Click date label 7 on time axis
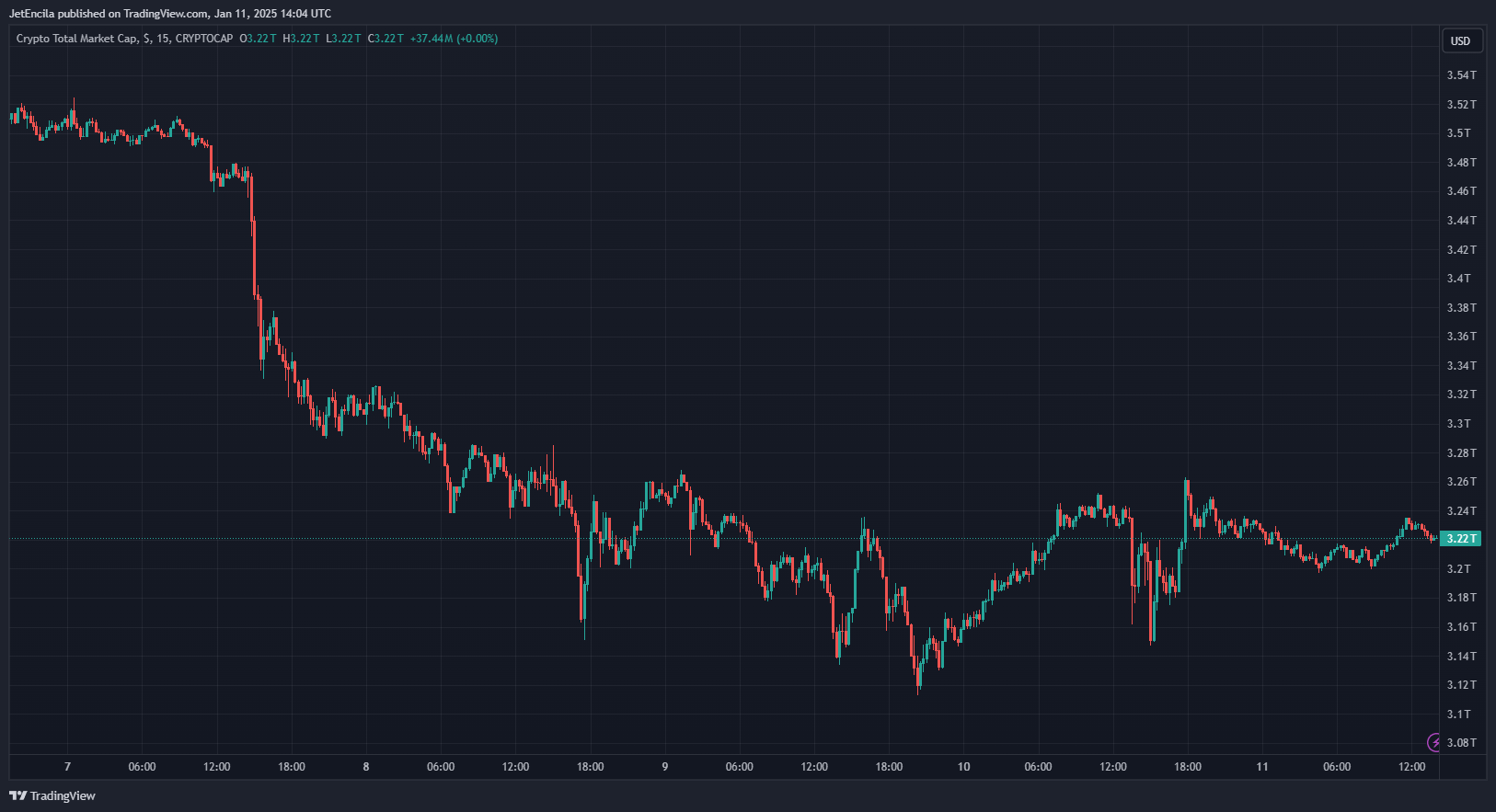 (67, 767)
